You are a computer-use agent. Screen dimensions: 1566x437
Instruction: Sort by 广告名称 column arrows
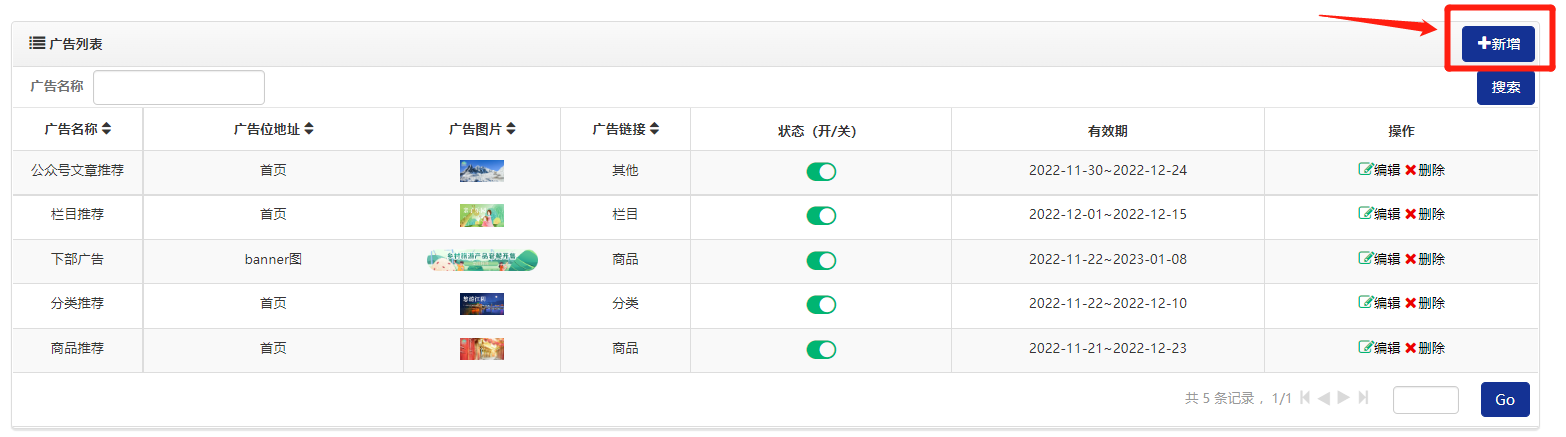(107, 129)
